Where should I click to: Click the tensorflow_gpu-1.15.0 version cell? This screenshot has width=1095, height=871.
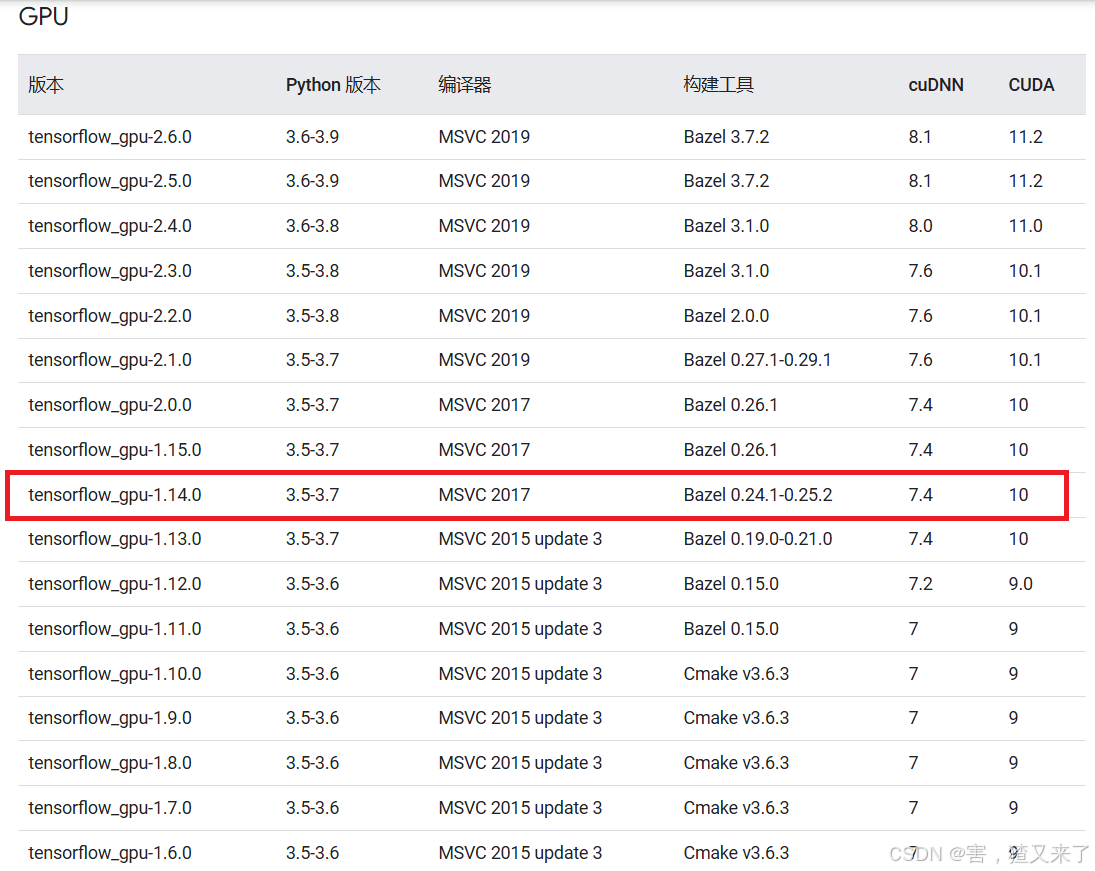point(115,450)
